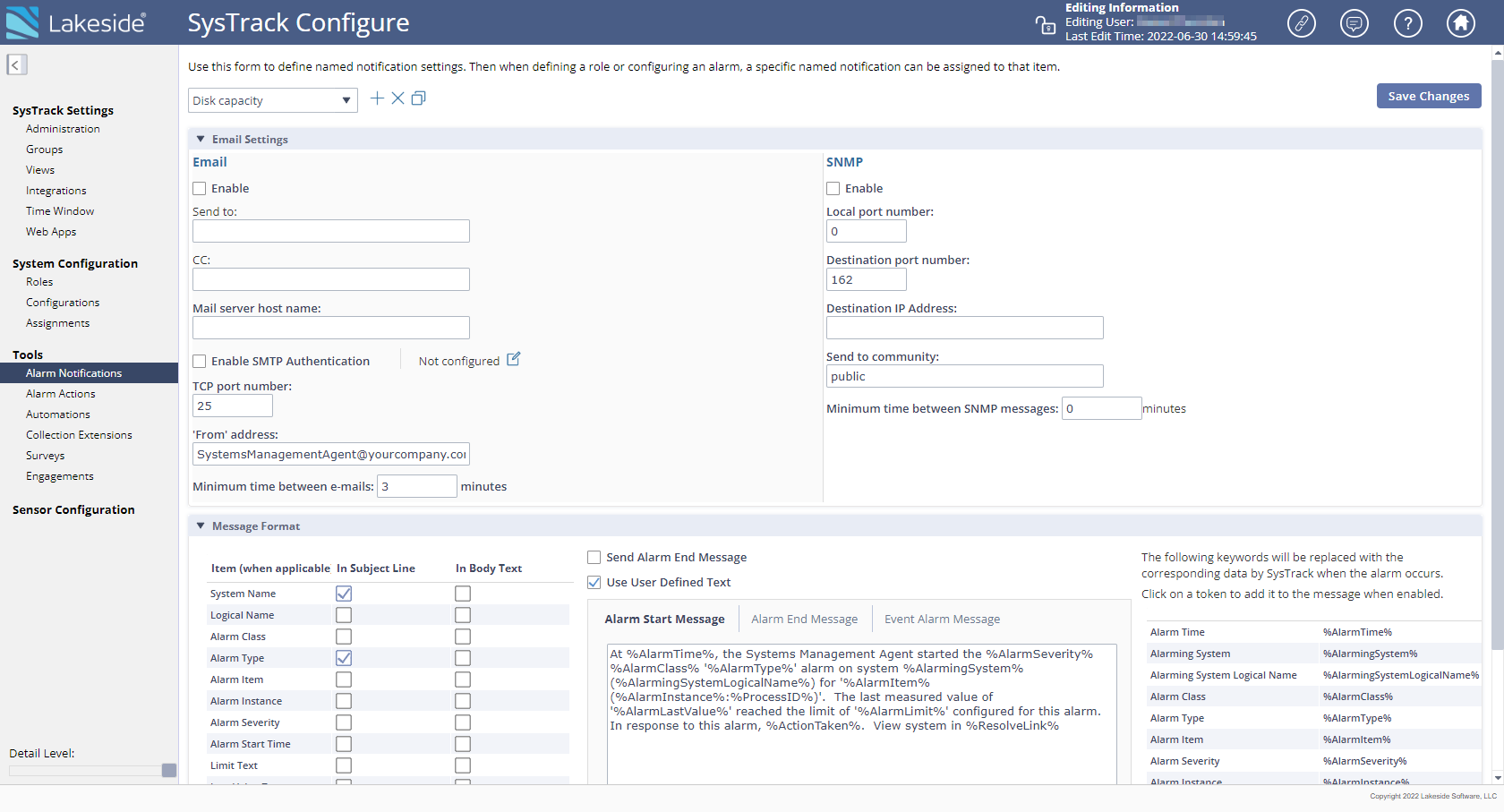Check Logical Name In Body Text
1504x812 pixels.
click(463, 615)
